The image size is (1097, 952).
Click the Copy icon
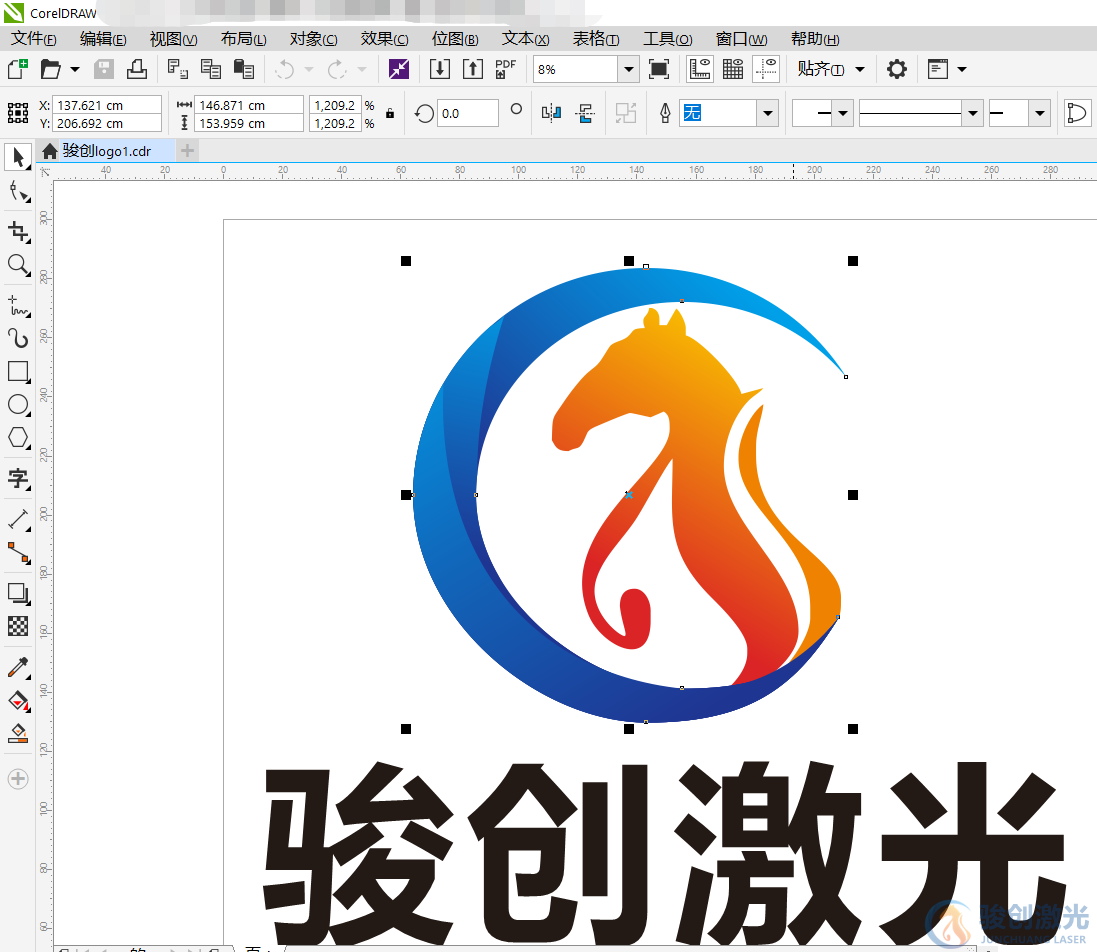[x=211, y=69]
